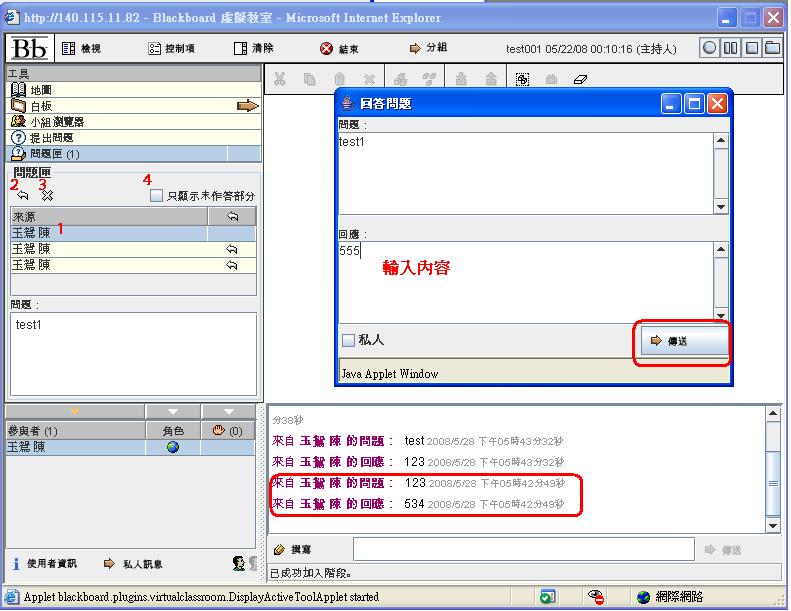Click the 結束 end button
This screenshot has height=611, width=791.
pos(340,48)
